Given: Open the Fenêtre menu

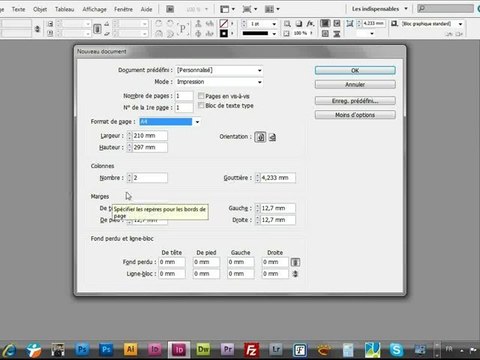Looking at the screenshot, I should pos(123,9).
